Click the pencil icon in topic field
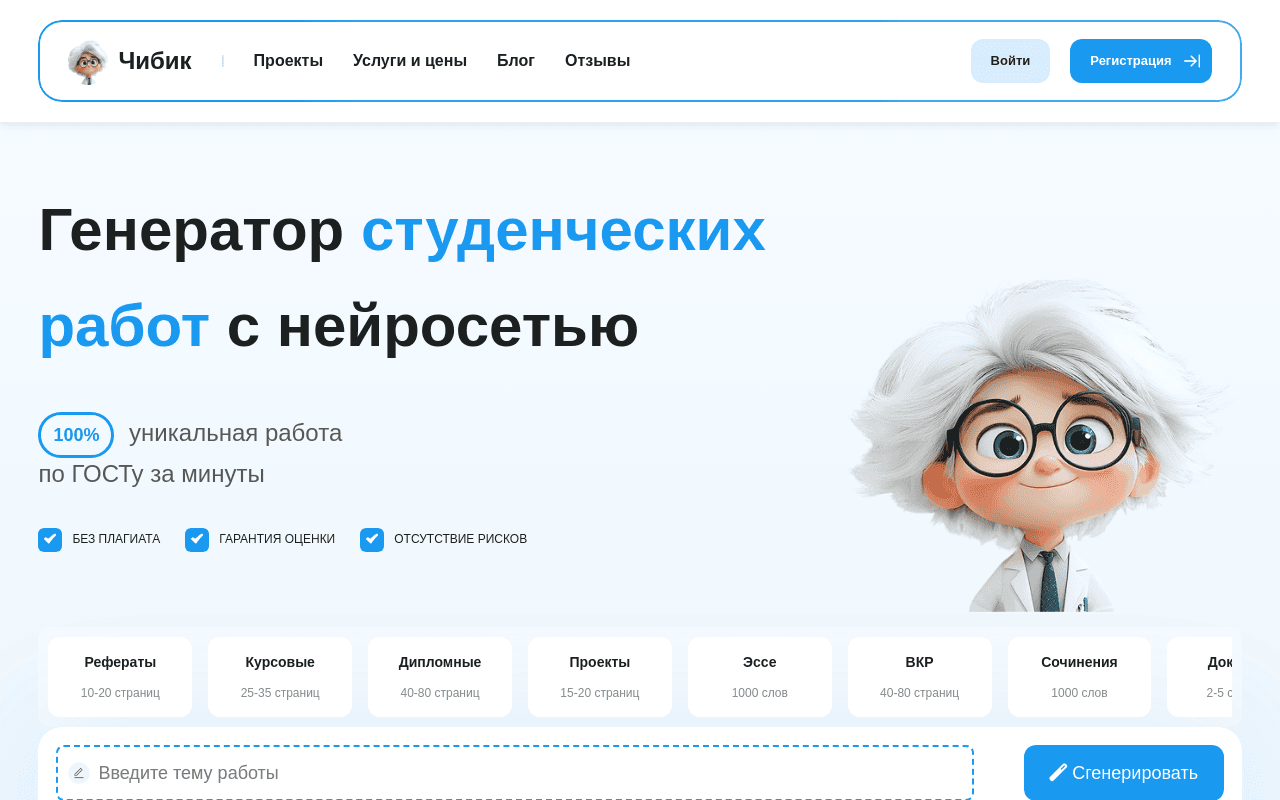Viewport: 1280px width, 800px height. (79, 773)
